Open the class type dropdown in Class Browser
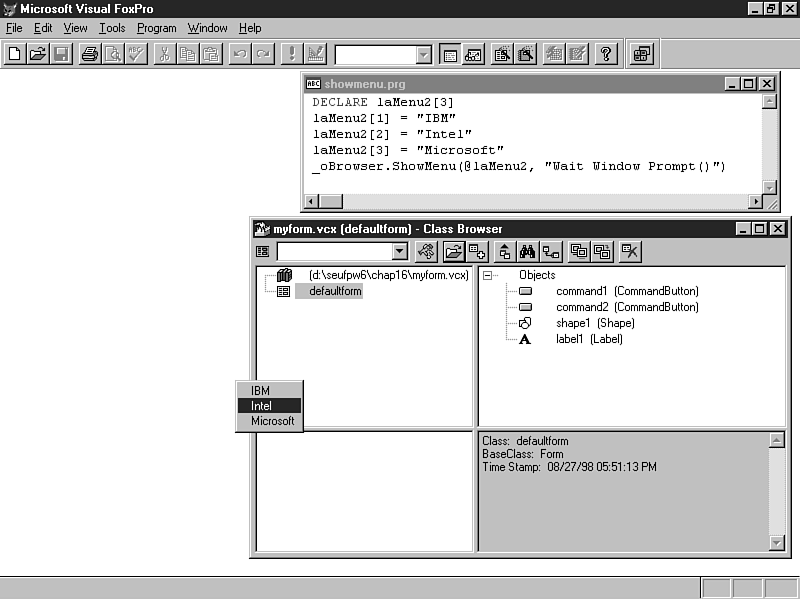 click(400, 252)
